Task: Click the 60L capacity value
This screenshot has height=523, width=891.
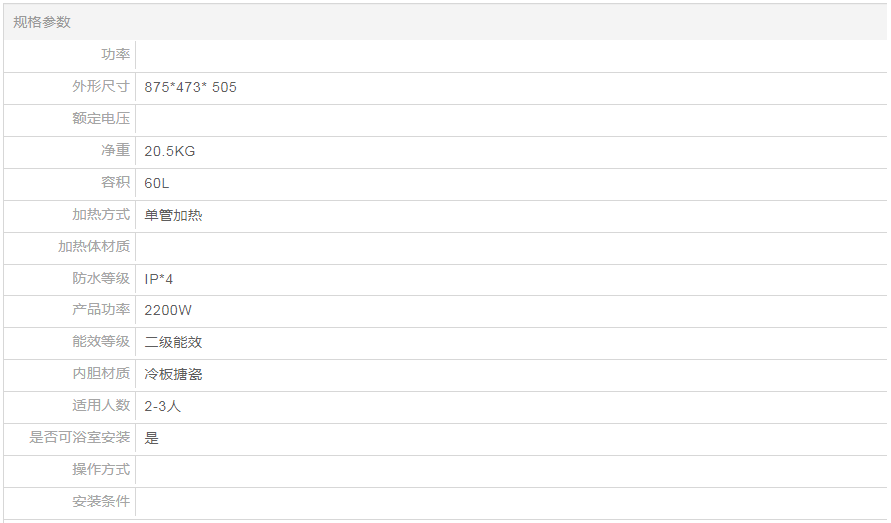Action: (157, 183)
